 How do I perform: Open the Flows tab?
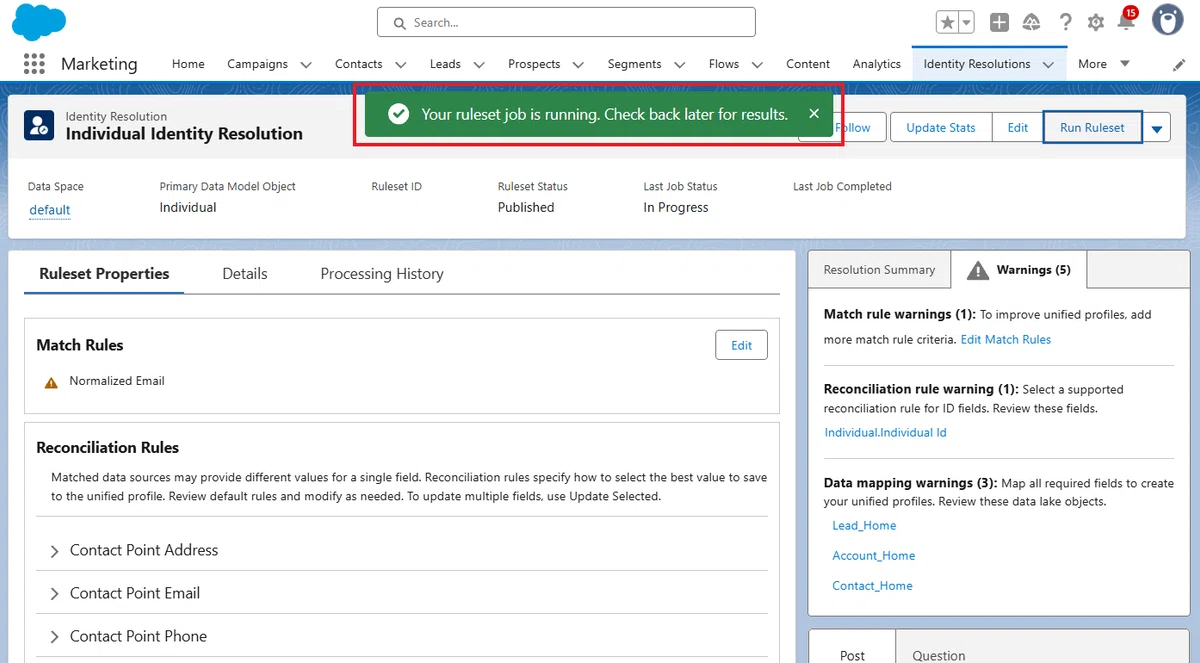724,64
